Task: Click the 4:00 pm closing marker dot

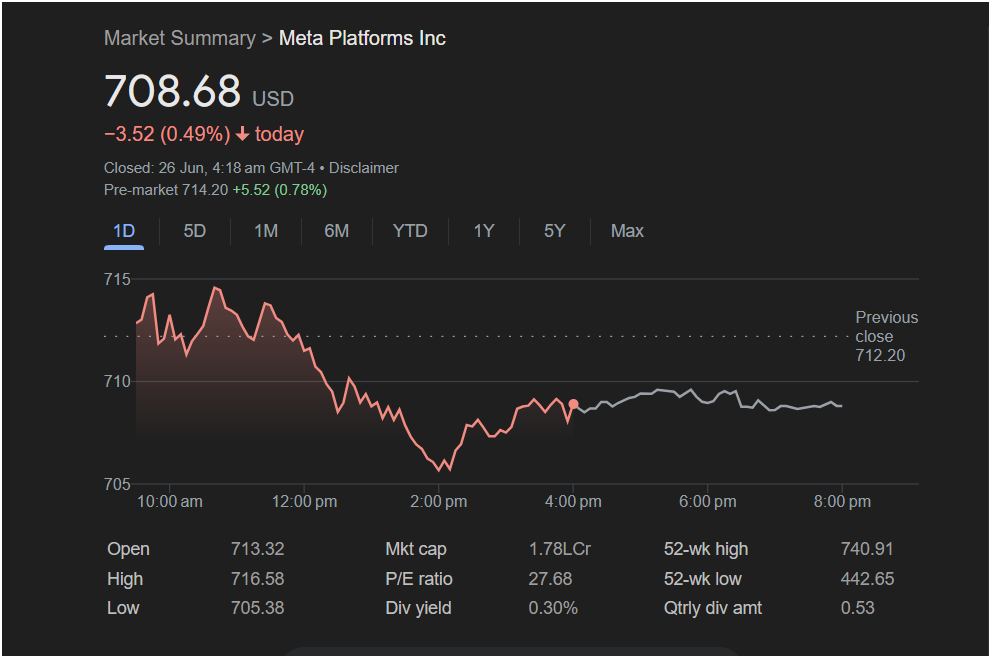Action: 573,404
